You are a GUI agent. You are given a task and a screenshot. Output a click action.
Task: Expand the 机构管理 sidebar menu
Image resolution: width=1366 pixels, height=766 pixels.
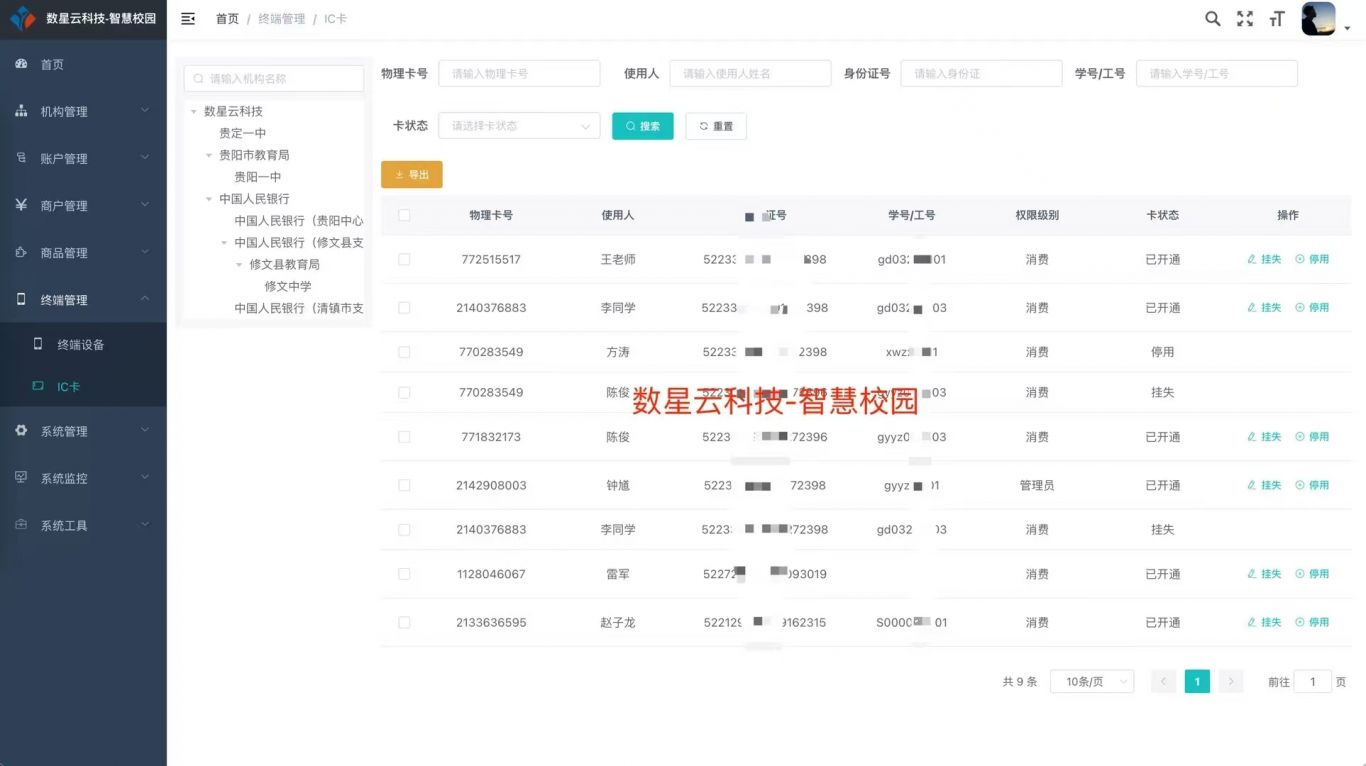click(83, 111)
